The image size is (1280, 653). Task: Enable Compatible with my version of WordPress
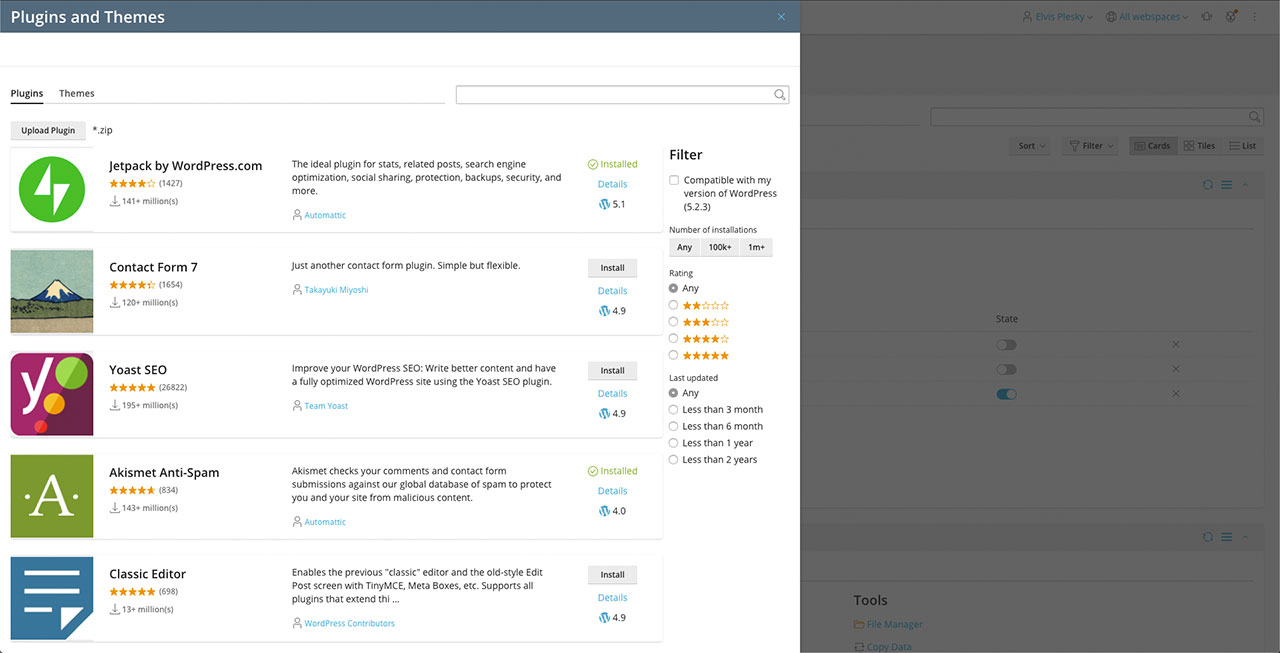[x=674, y=181]
